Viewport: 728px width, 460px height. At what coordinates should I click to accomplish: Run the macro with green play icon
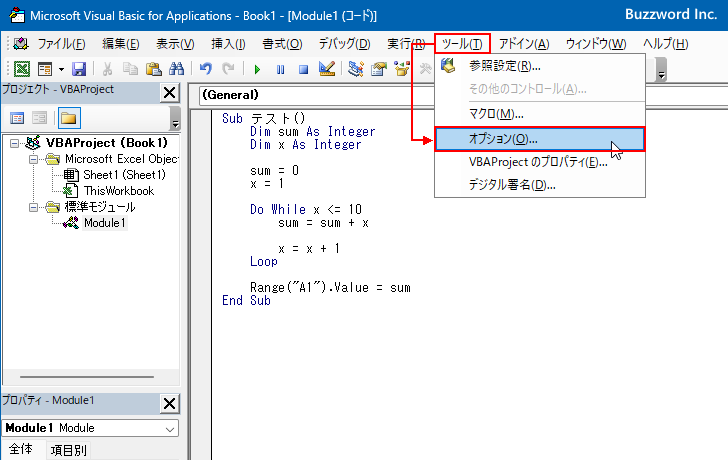[x=257, y=70]
